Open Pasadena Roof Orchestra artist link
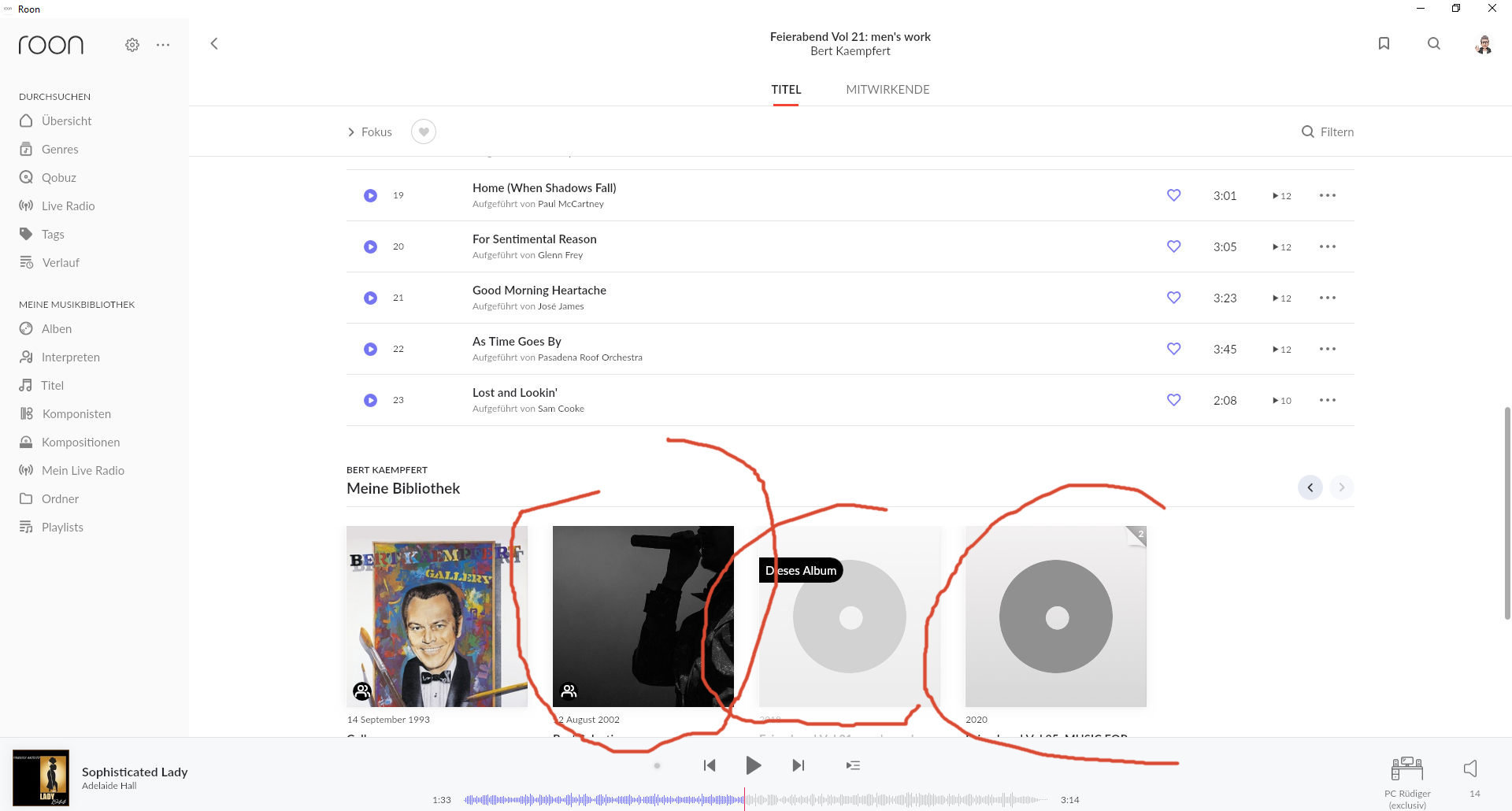This screenshot has height=811, width=1512. tap(590, 357)
